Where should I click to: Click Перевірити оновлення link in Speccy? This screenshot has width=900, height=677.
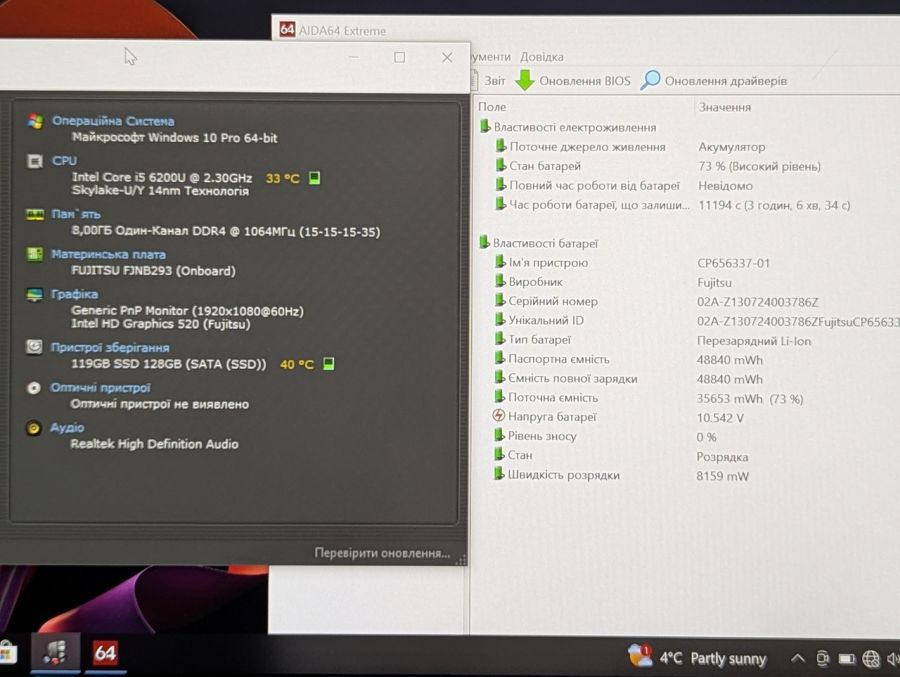click(x=382, y=553)
